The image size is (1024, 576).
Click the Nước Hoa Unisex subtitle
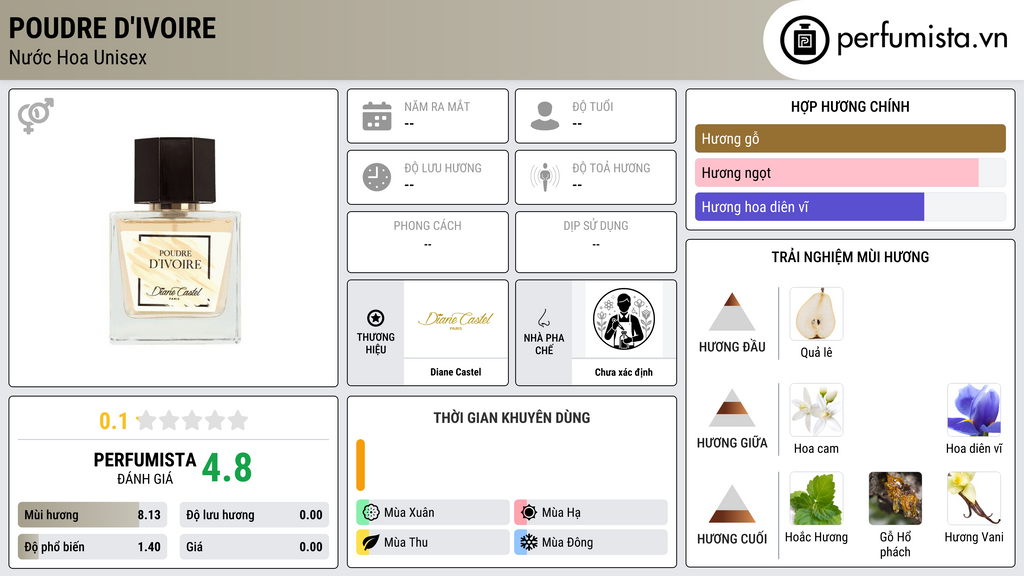[x=78, y=57]
